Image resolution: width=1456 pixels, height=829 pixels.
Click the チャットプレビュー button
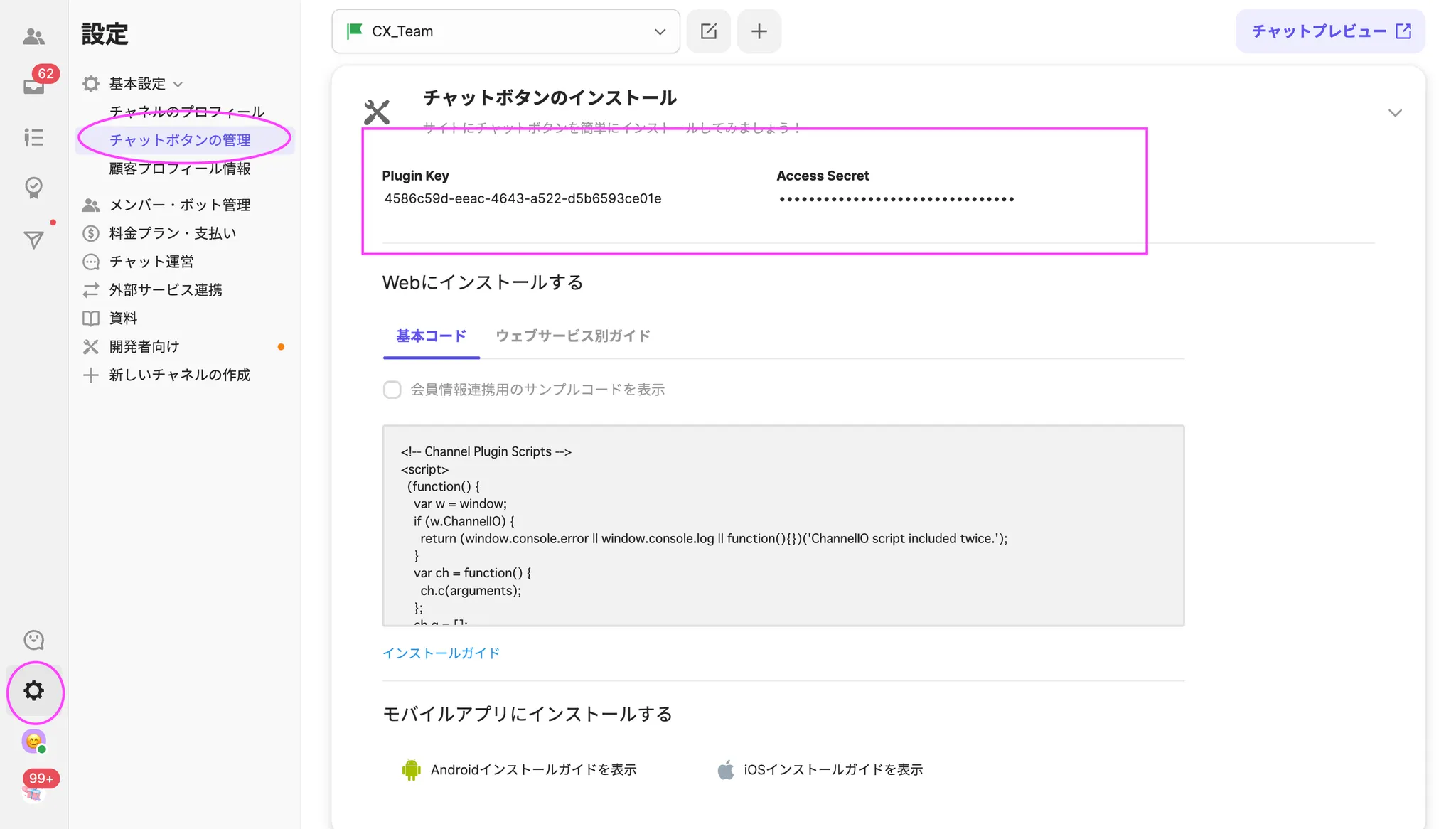[x=1329, y=31]
